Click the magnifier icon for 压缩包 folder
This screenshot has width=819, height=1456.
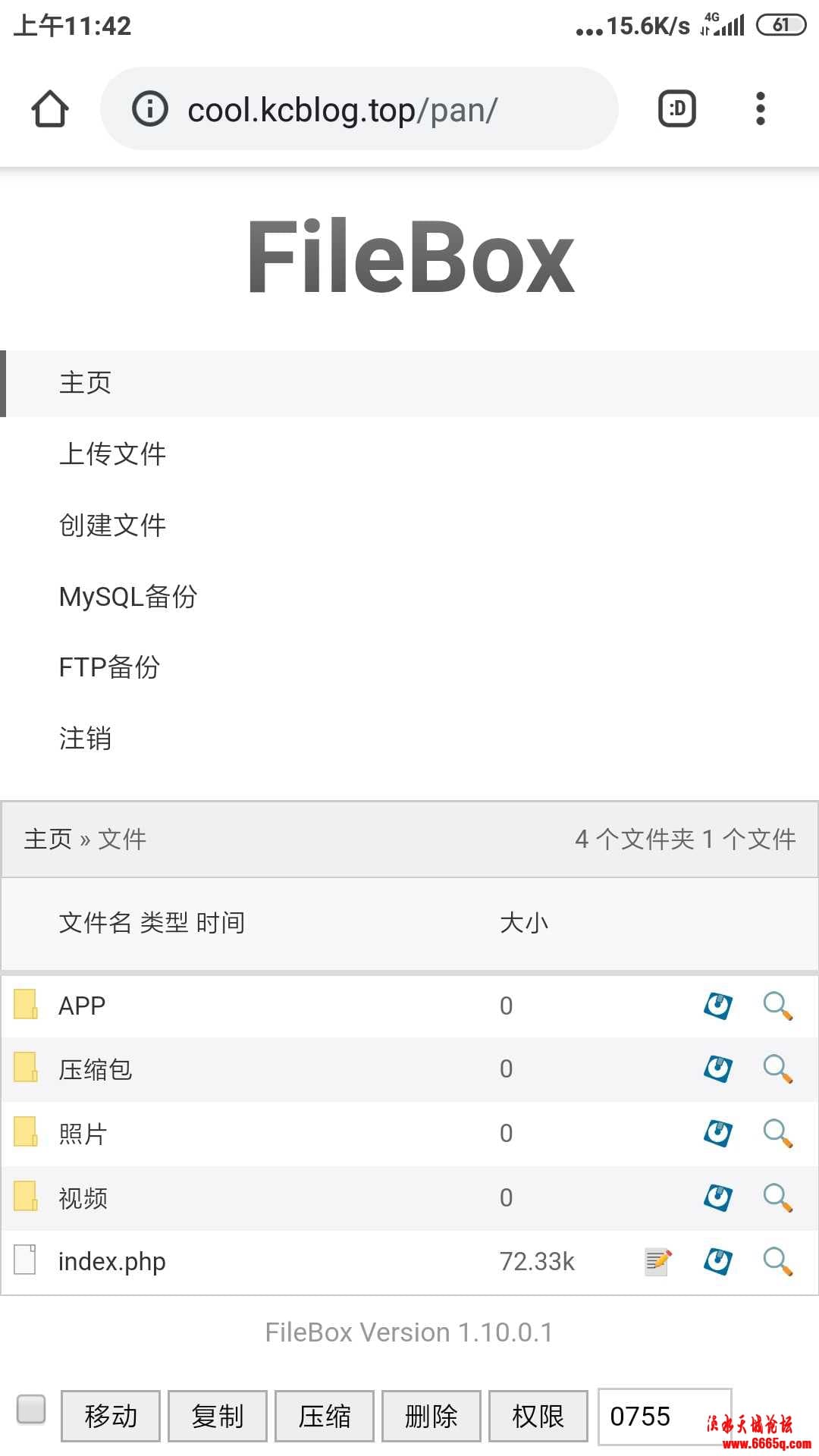coord(778,1068)
